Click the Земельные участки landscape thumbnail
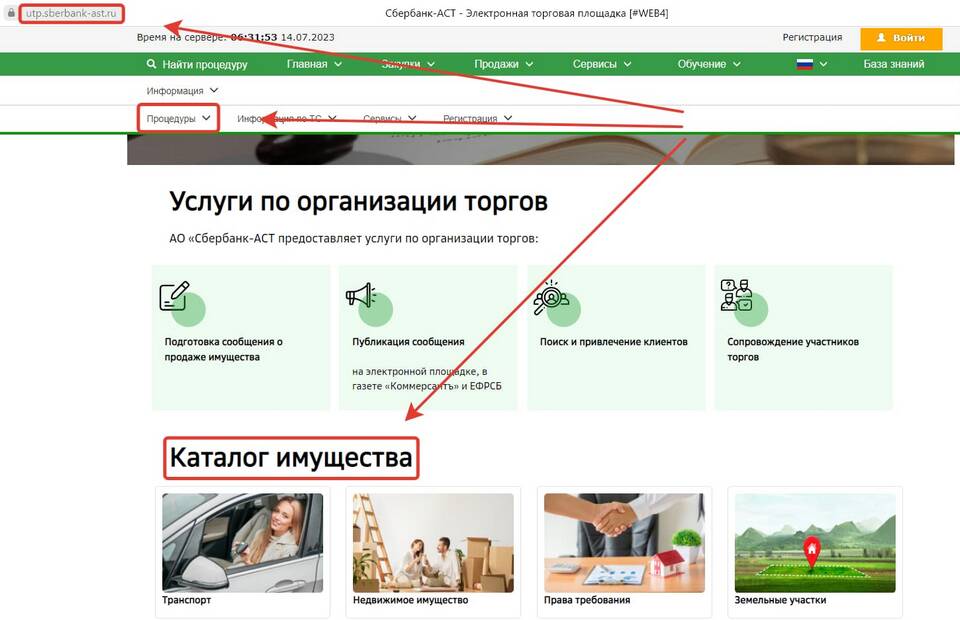This screenshot has height=620, width=960. pos(815,543)
